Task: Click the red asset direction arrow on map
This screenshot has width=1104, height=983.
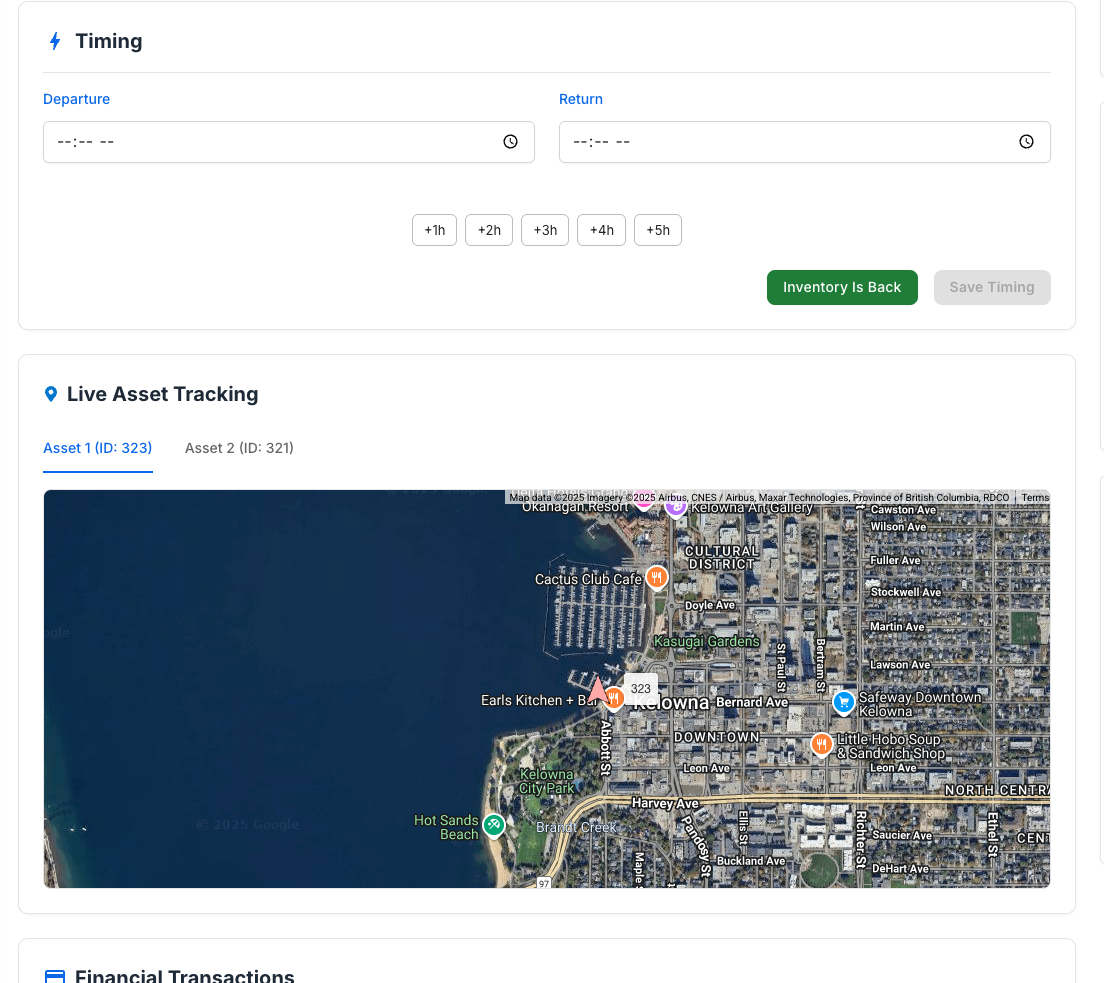Action: click(x=597, y=689)
